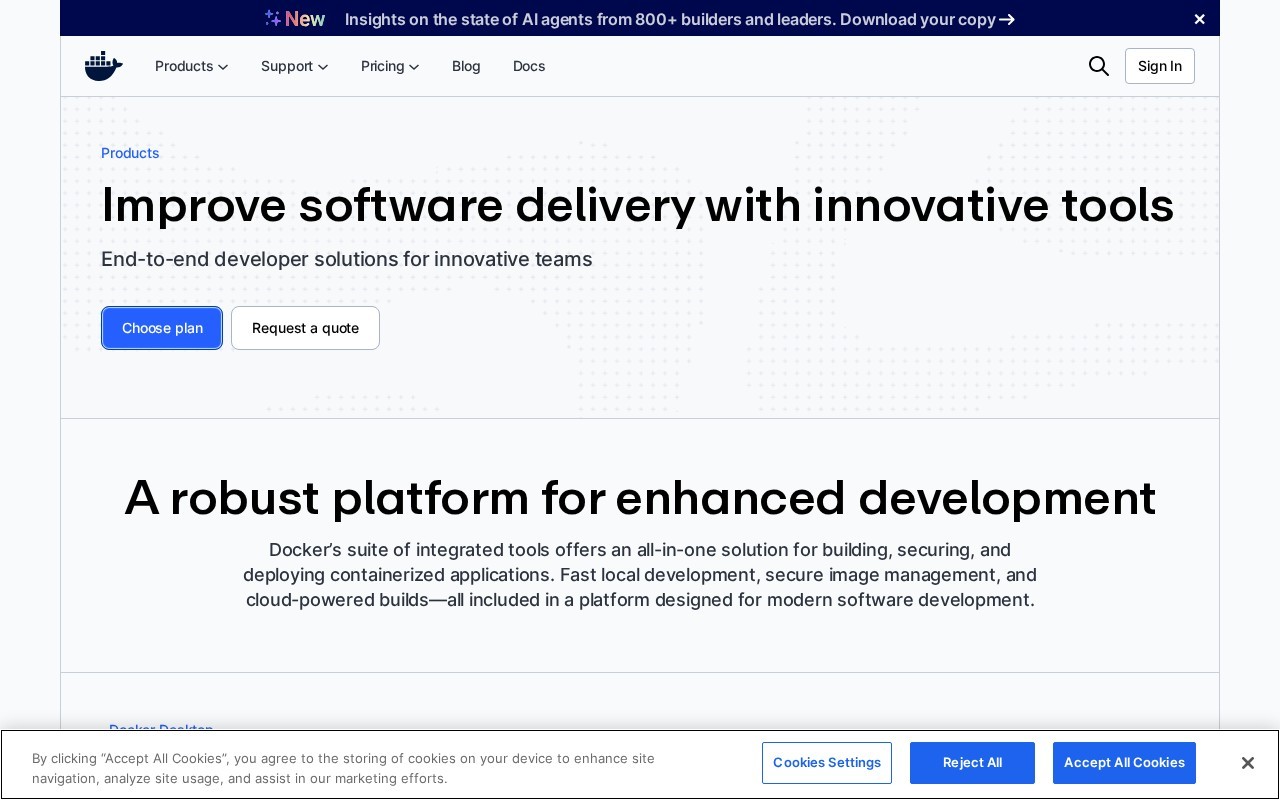1280x800 pixels.
Task: Close the cookie consent banner
Action: coord(1247,763)
